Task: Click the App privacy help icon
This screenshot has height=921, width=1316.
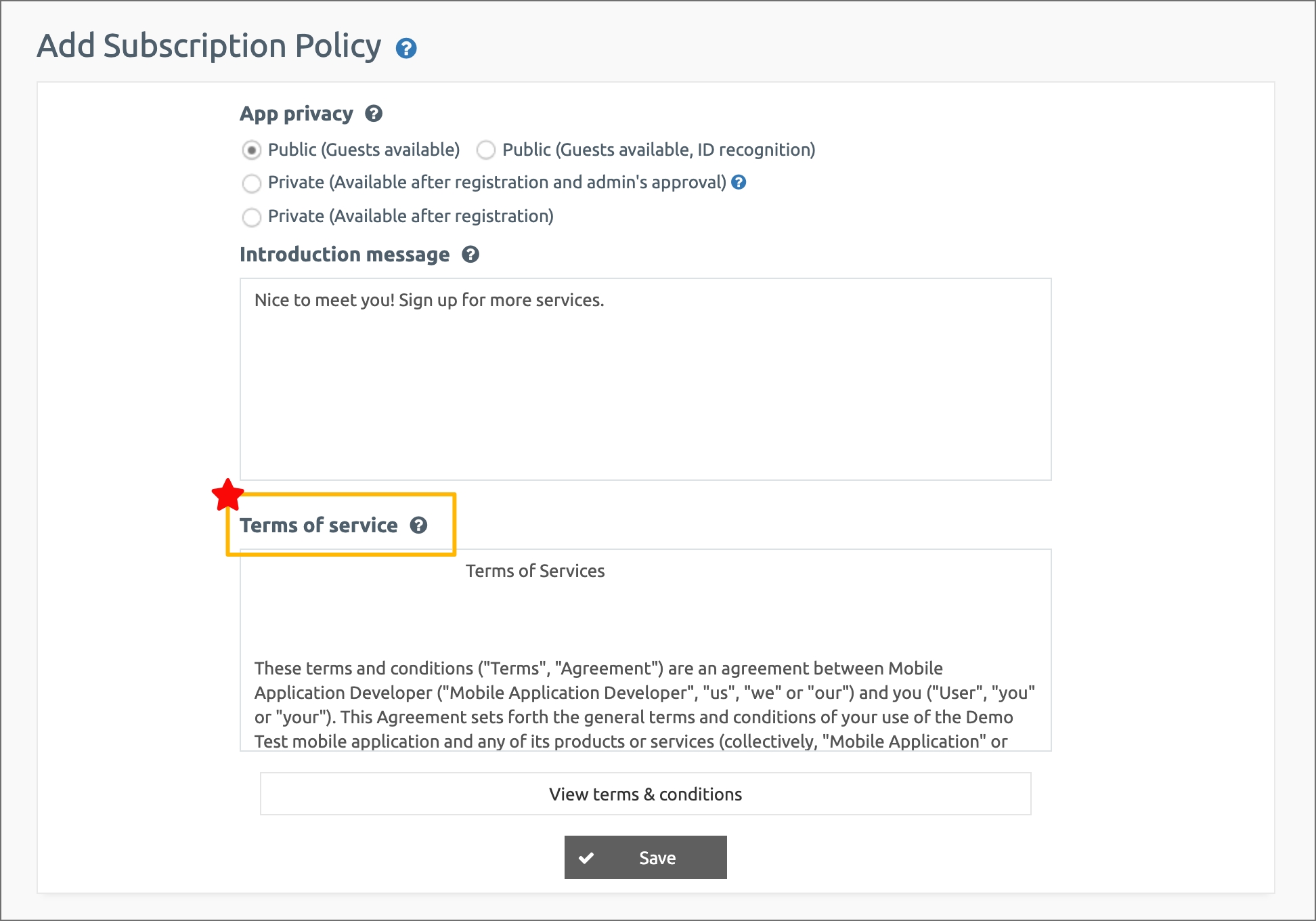Action: 374,113
